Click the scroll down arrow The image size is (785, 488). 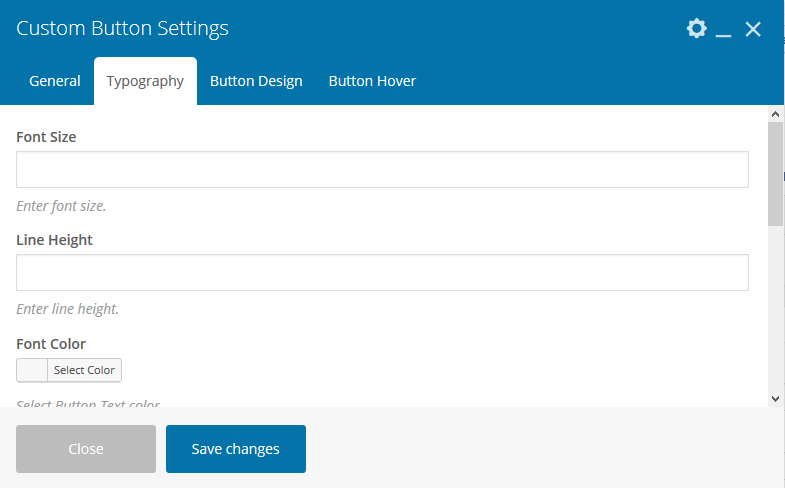click(775, 398)
